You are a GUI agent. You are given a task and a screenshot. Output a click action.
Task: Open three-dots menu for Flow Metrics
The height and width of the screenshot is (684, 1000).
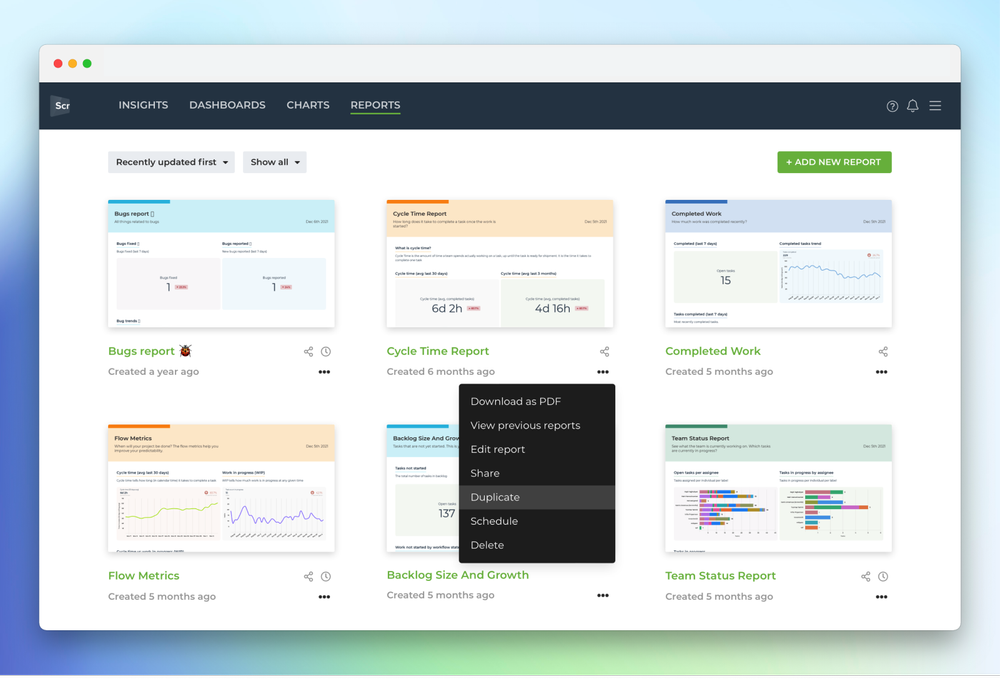tap(324, 597)
